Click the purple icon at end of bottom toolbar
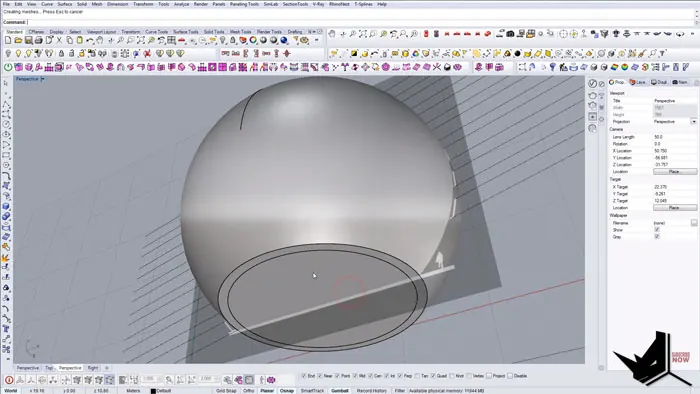700x394 pixels. [x=271, y=380]
